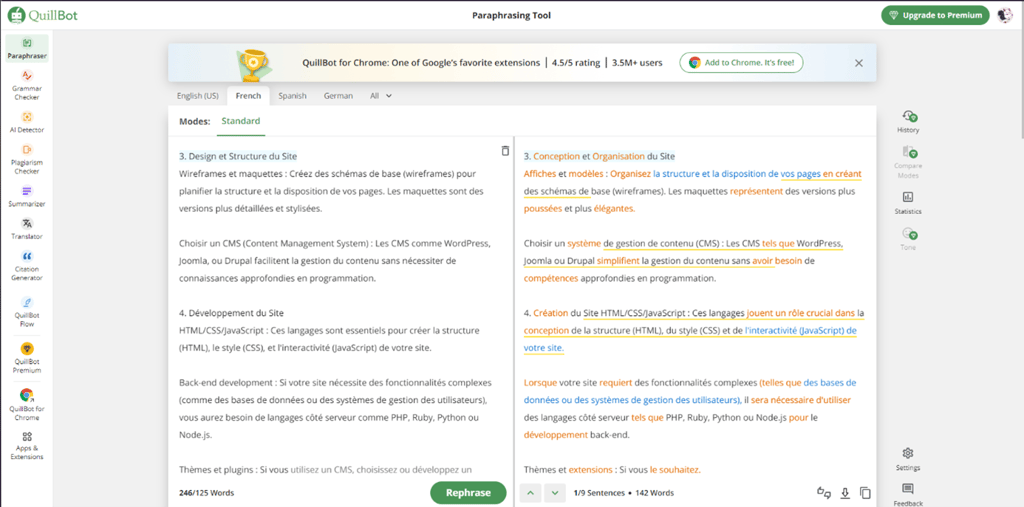Click the highlighted word 'Conception' in output

(556, 156)
